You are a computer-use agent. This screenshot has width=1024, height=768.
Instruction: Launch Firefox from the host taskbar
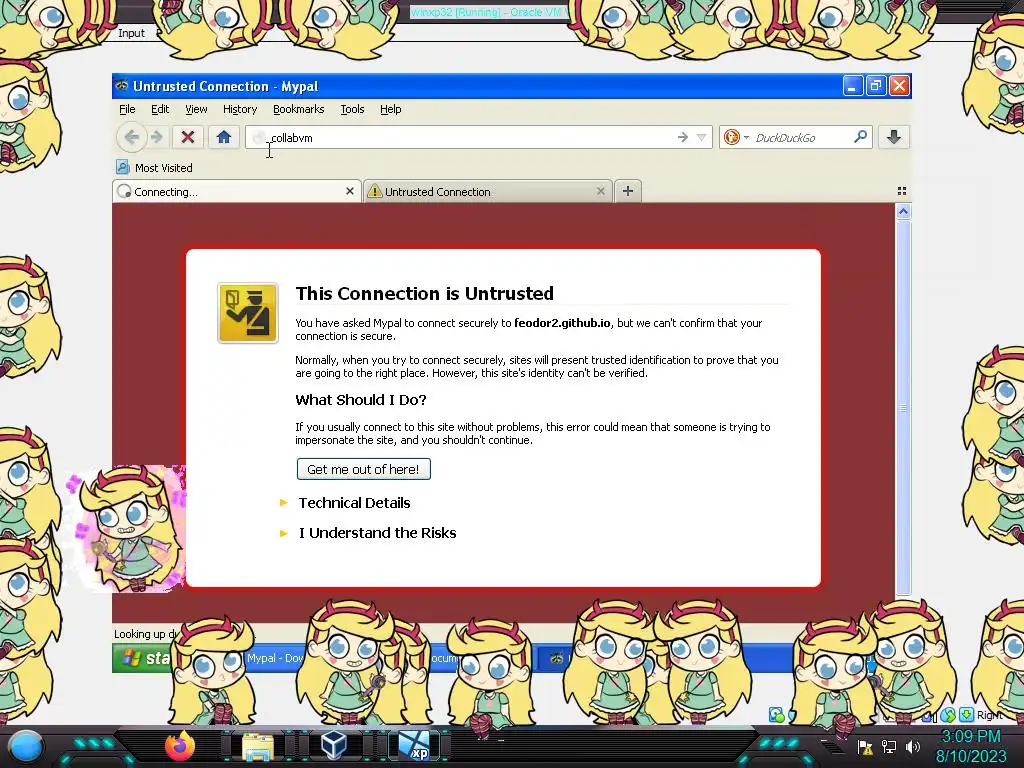(180, 746)
